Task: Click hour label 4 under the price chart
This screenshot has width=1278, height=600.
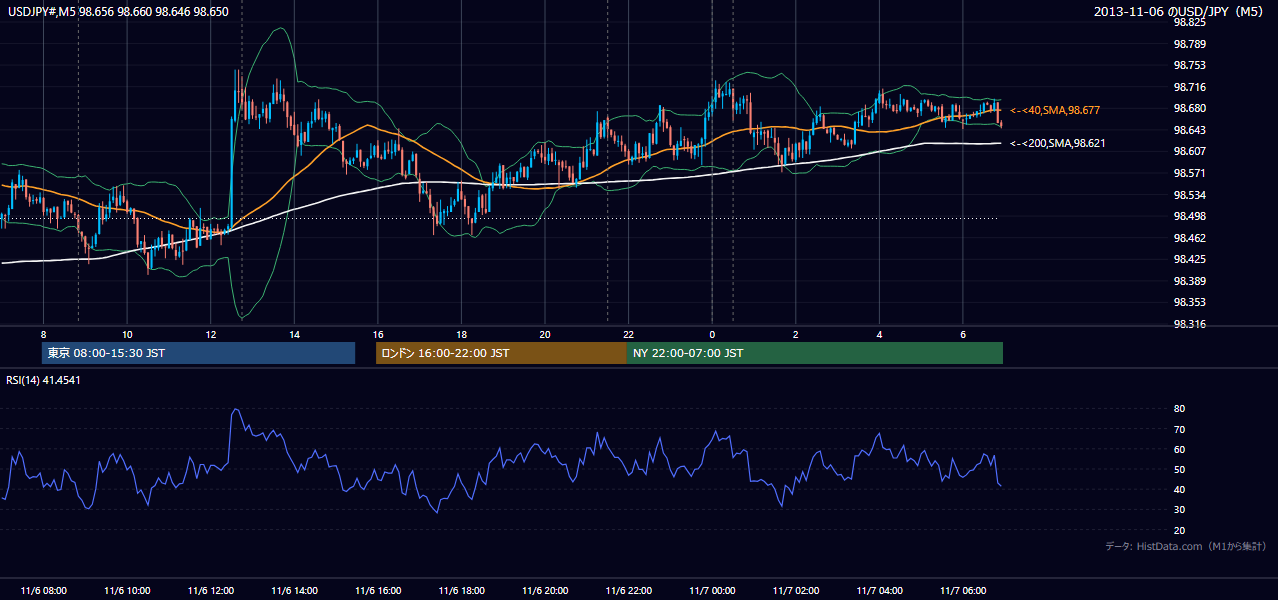Action: pyautogui.click(x=879, y=334)
